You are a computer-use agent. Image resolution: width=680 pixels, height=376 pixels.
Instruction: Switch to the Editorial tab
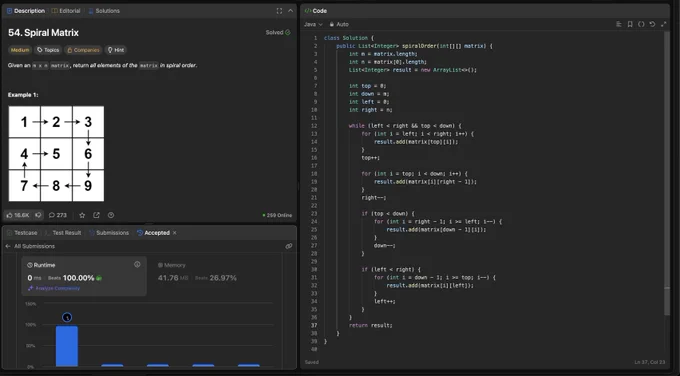pyautogui.click(x=66, y=11)
